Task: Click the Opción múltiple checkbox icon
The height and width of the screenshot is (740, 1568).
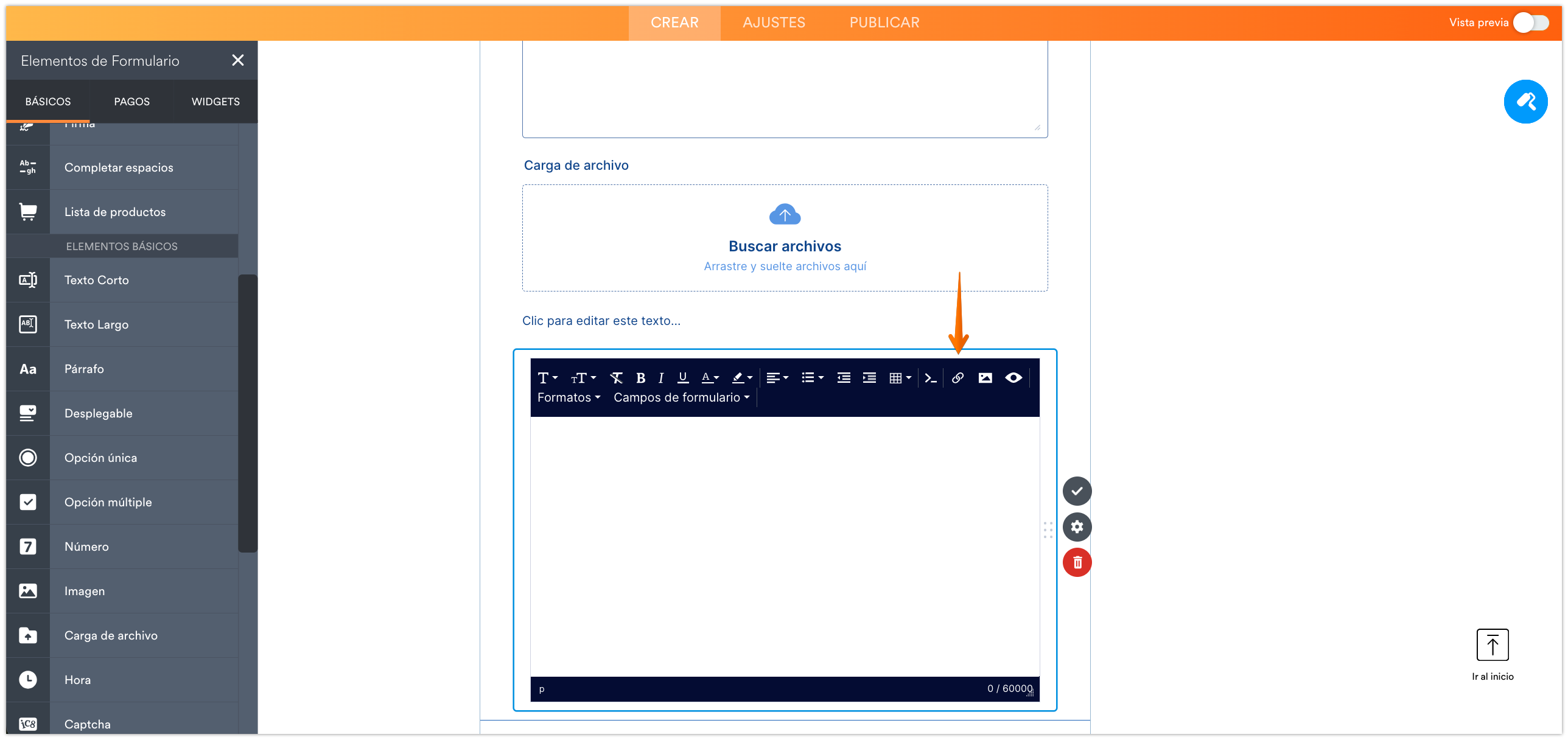Action: (x=28, y=502)
